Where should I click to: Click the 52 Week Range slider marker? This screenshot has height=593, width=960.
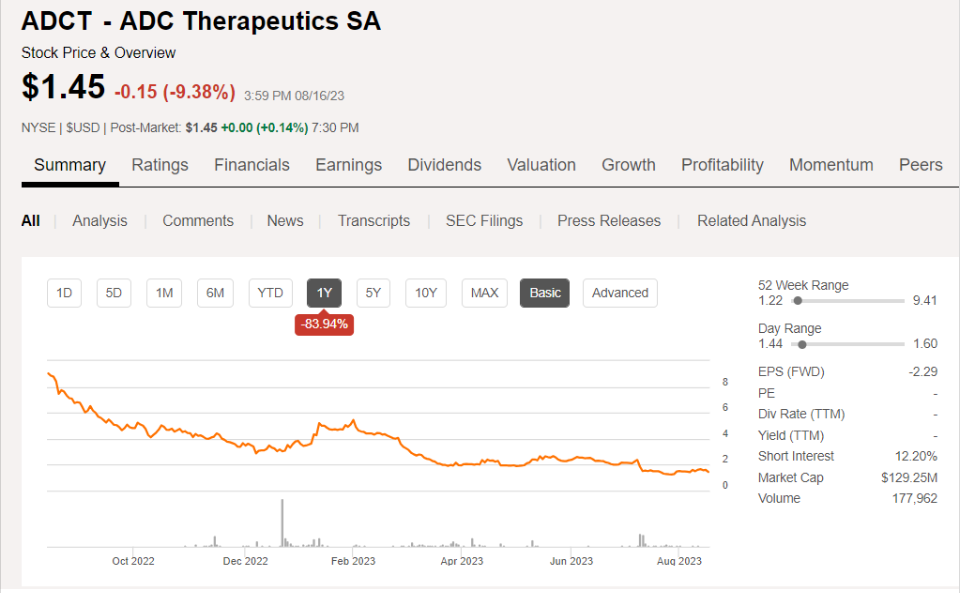[797, 300]
